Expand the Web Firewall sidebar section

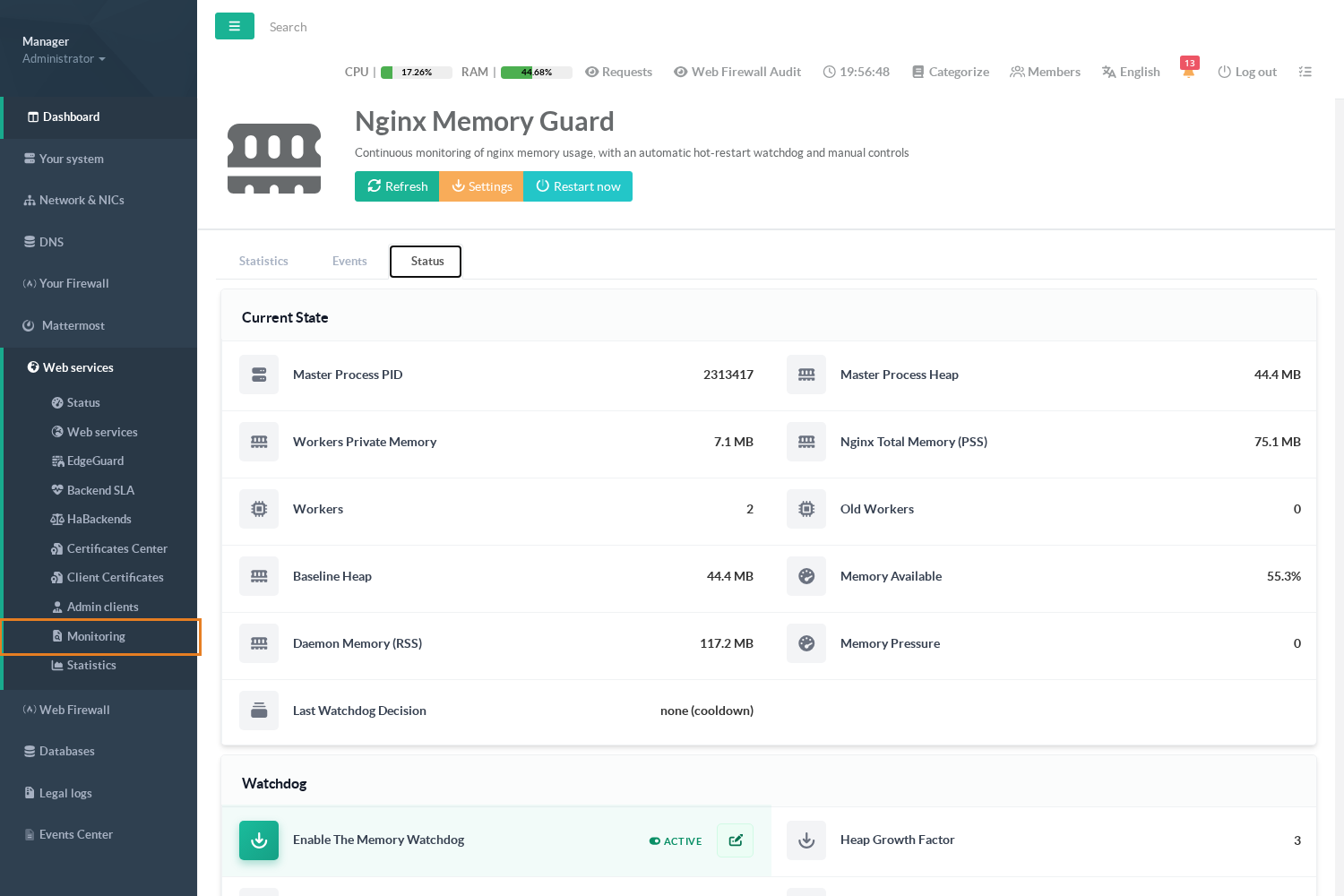[x=99, y=710]
